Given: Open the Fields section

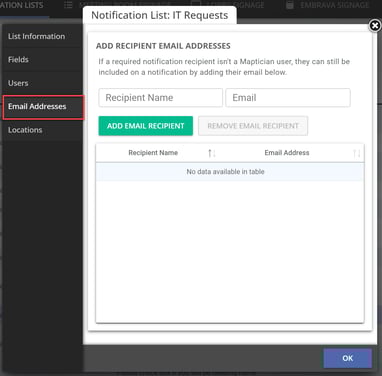Looking at the screenshot, I should click(x=42, y=60).
